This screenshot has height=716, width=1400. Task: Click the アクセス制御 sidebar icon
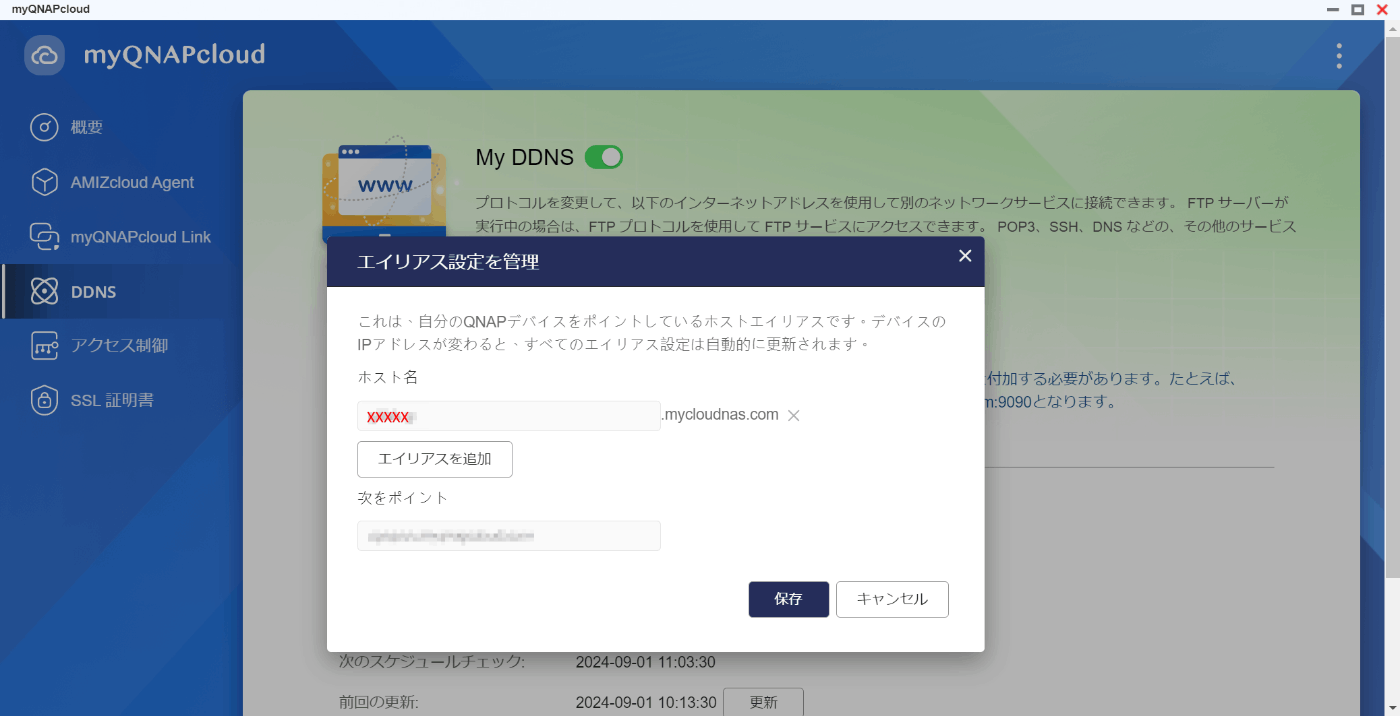pyautogui.click(x=45, y=346)
